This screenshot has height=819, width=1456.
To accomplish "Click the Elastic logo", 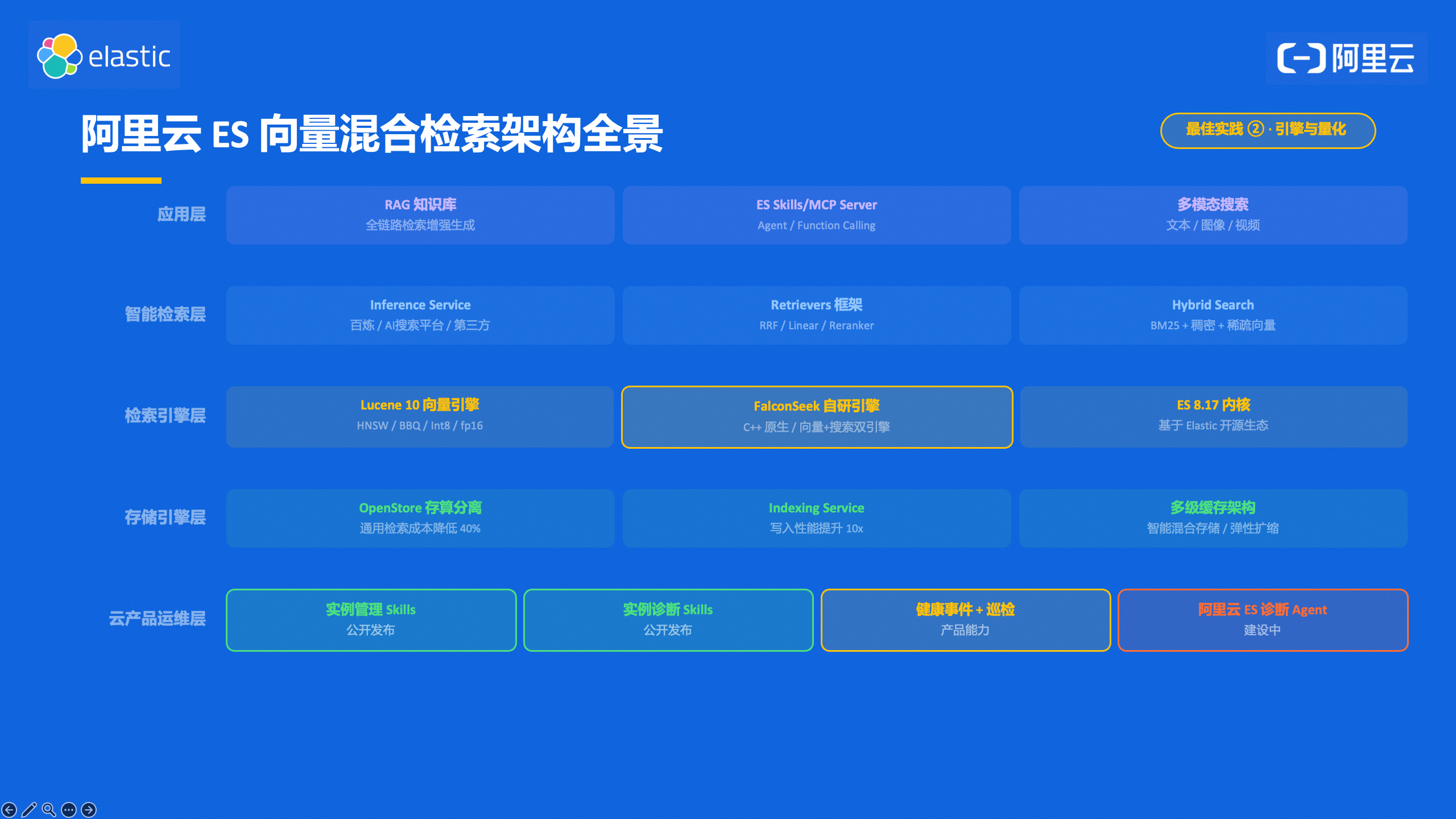I will click(104, 55).
